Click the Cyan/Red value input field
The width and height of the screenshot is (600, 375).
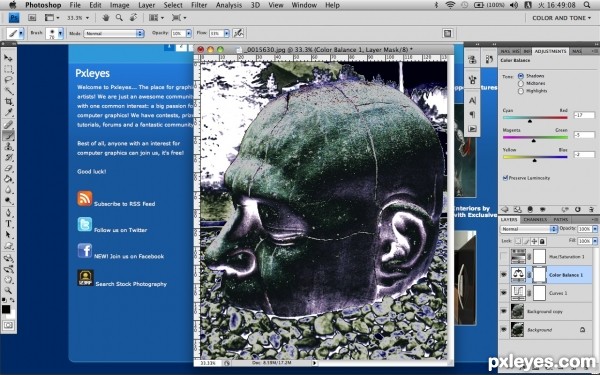[x=584, y=115]
